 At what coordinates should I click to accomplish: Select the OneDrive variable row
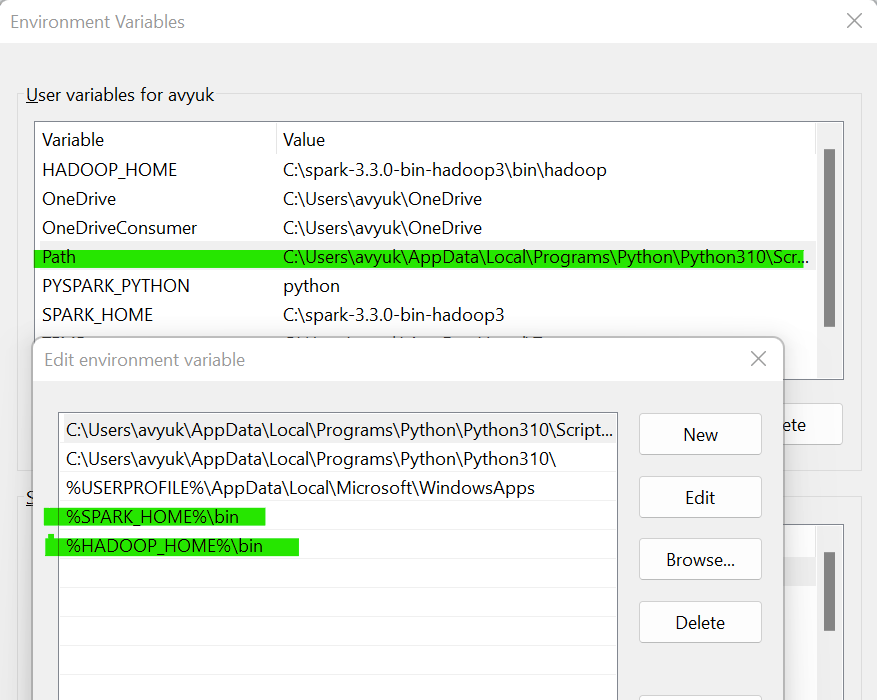pos(425,199)
